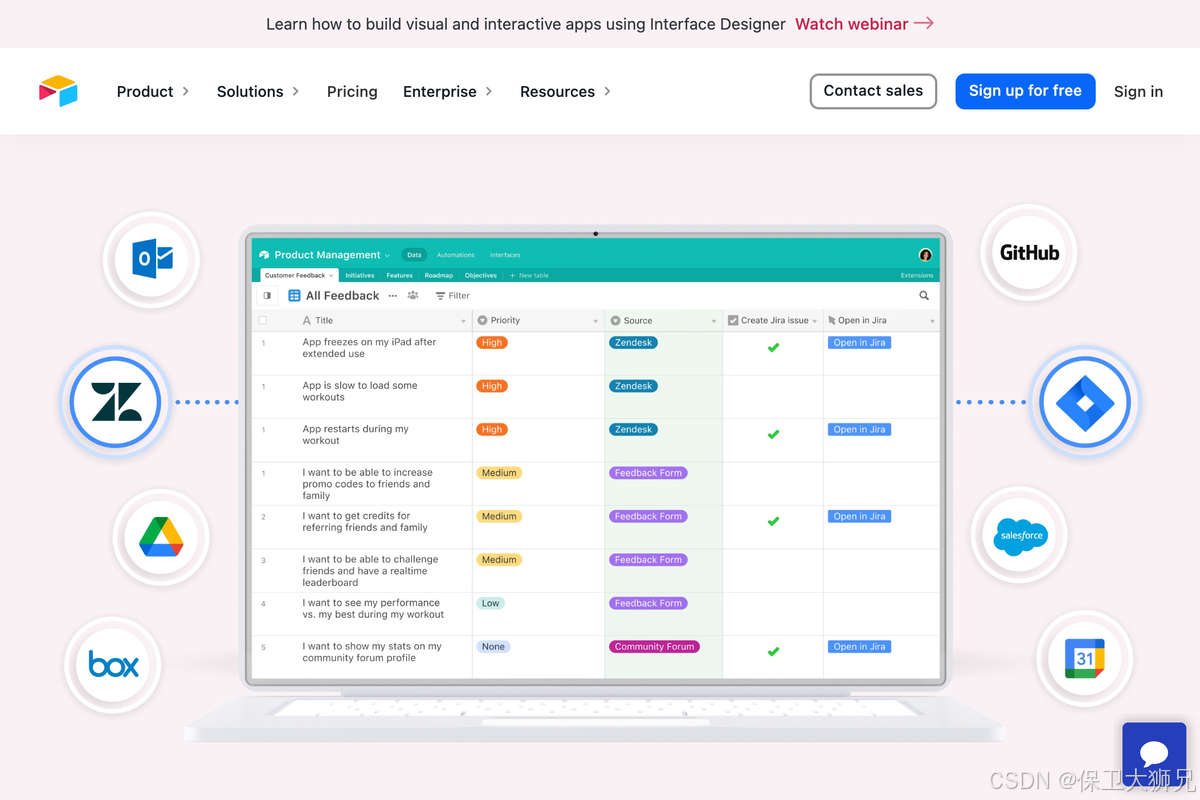Click the Jira integration icon
Screen dimensions: 1200x800
[x=1084, y=402]
